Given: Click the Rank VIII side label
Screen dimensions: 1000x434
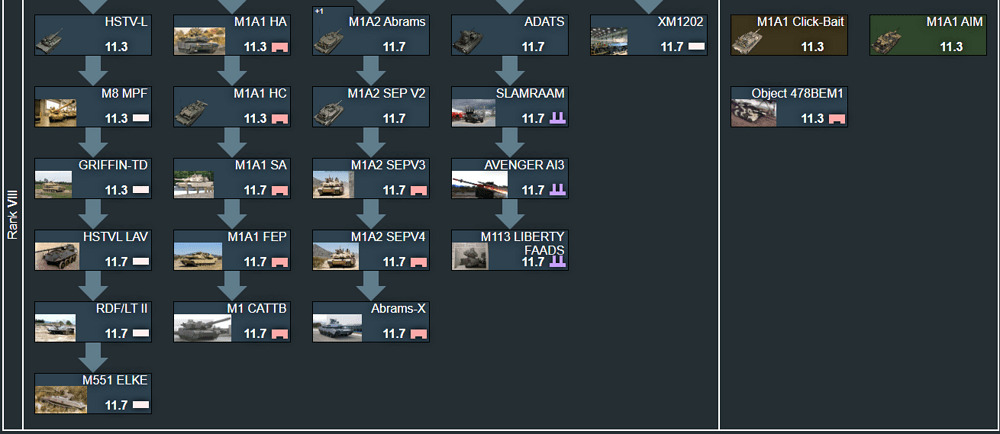Looking at the screenshot, I should pos(12,215).
